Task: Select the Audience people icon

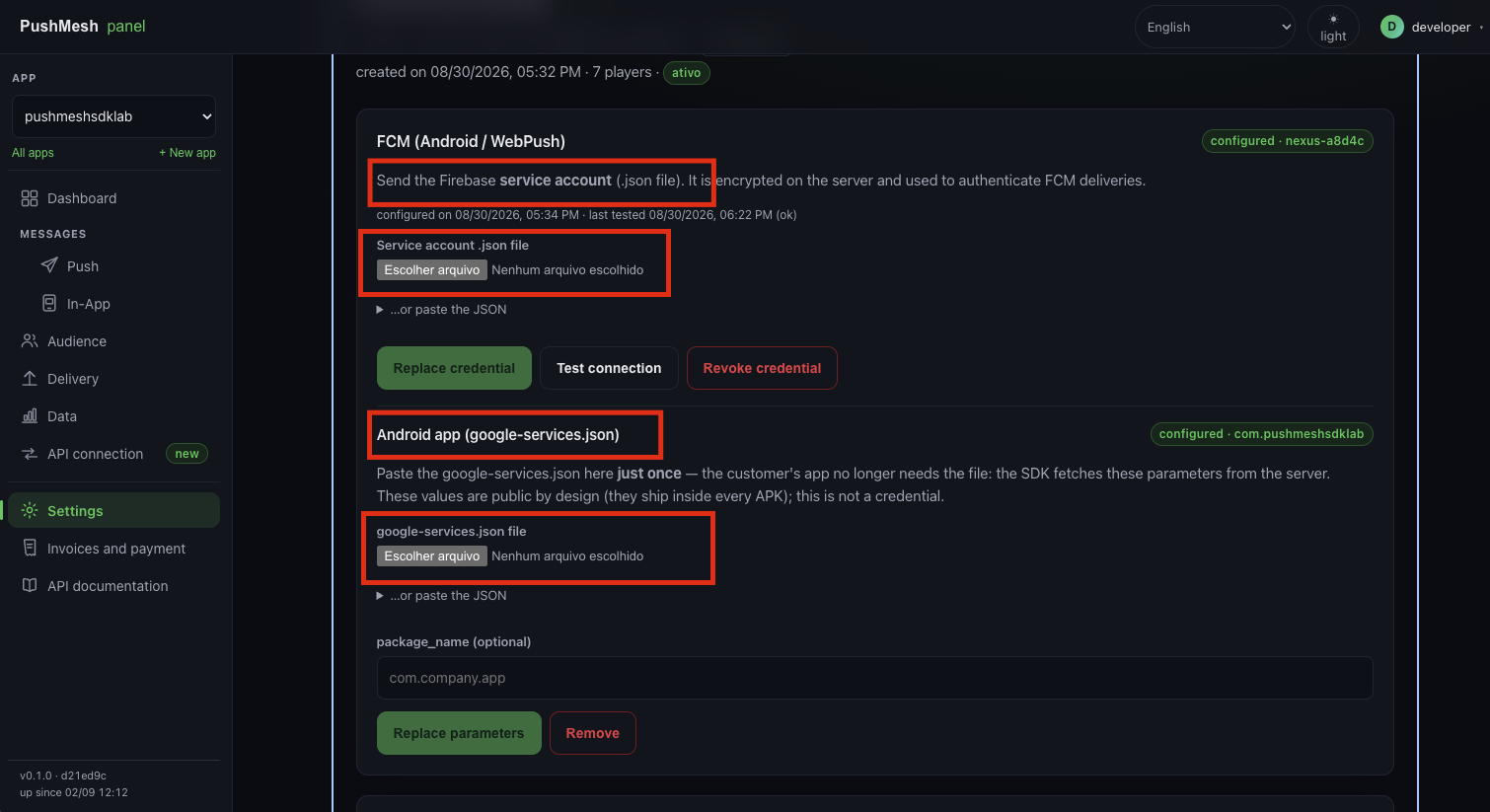Action: click(30, 340)
